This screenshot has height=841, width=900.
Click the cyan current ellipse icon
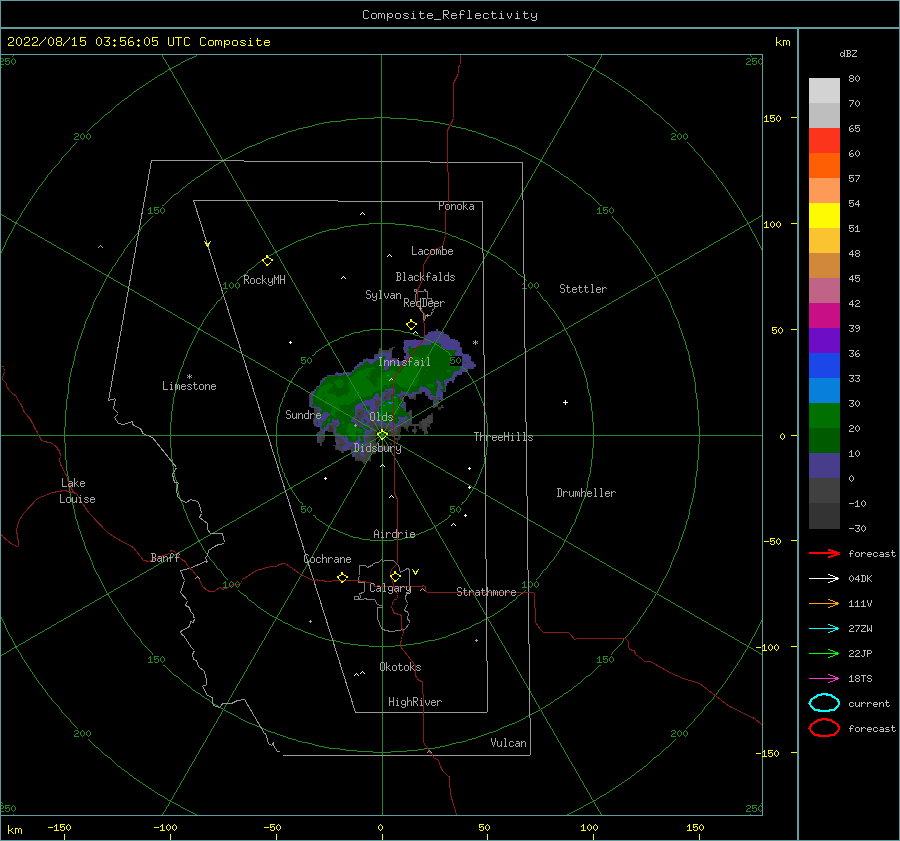824,703
